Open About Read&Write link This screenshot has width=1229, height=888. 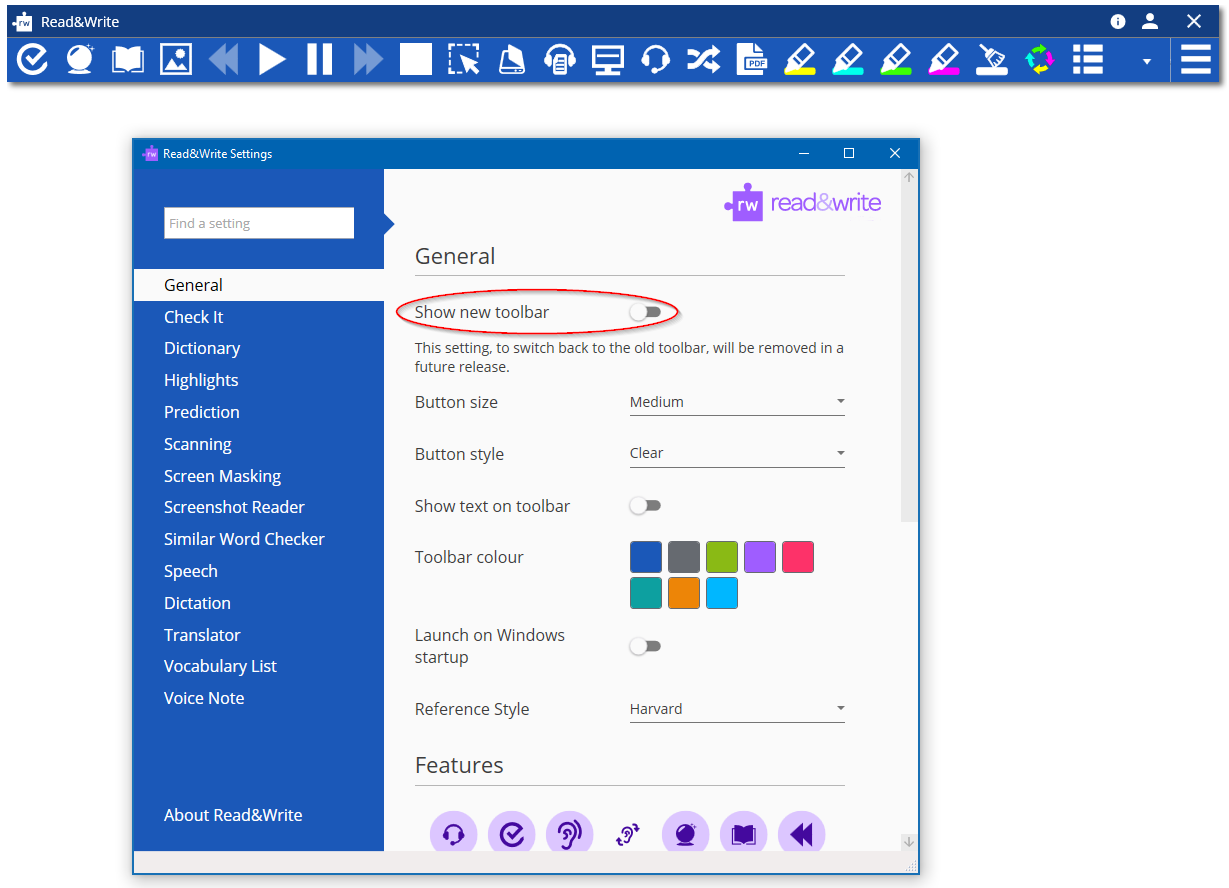click(233, 815)
